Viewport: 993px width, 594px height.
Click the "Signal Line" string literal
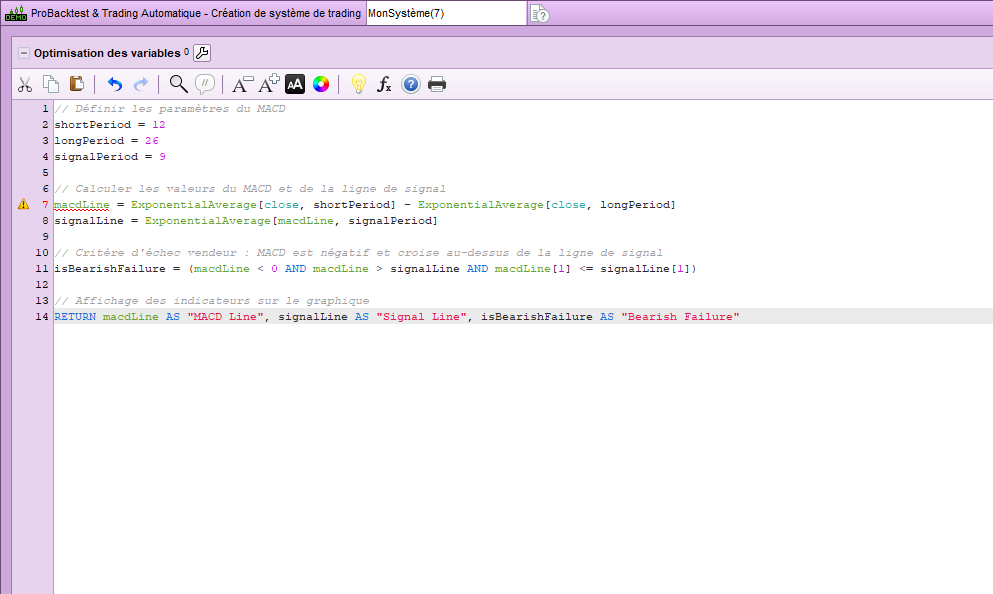click(x=421, y=317)
